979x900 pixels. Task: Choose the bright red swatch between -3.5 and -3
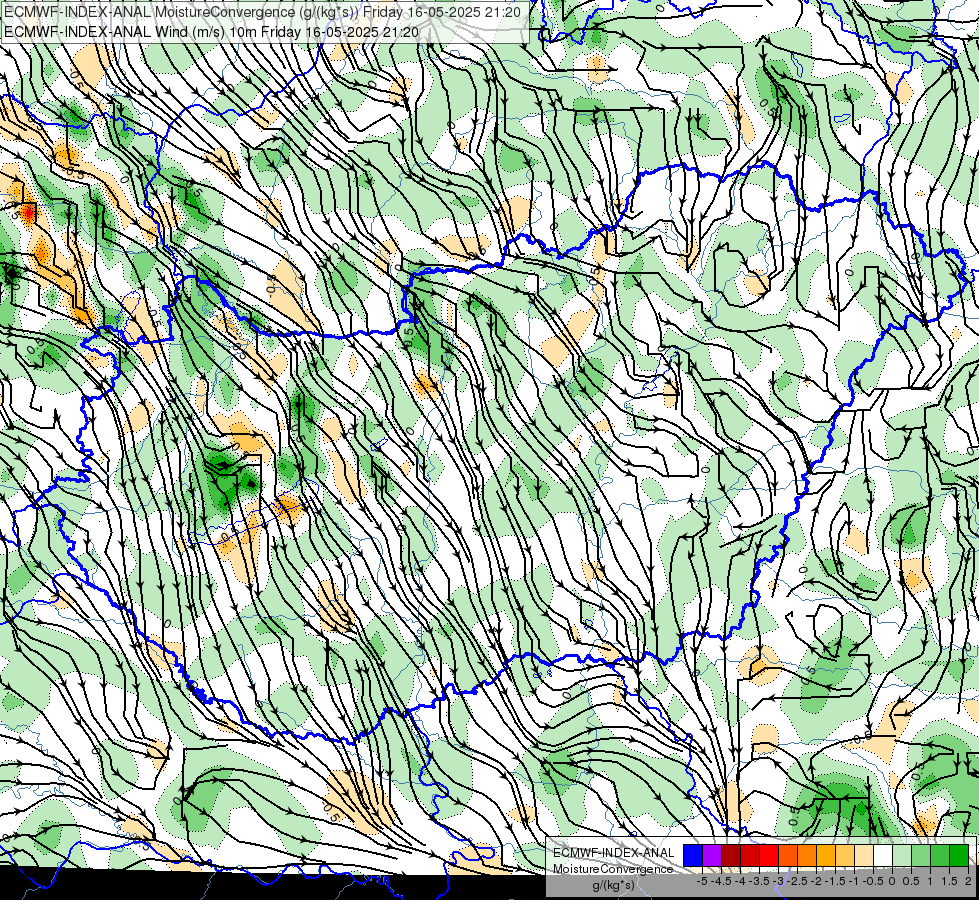click(x=769, y=856)
